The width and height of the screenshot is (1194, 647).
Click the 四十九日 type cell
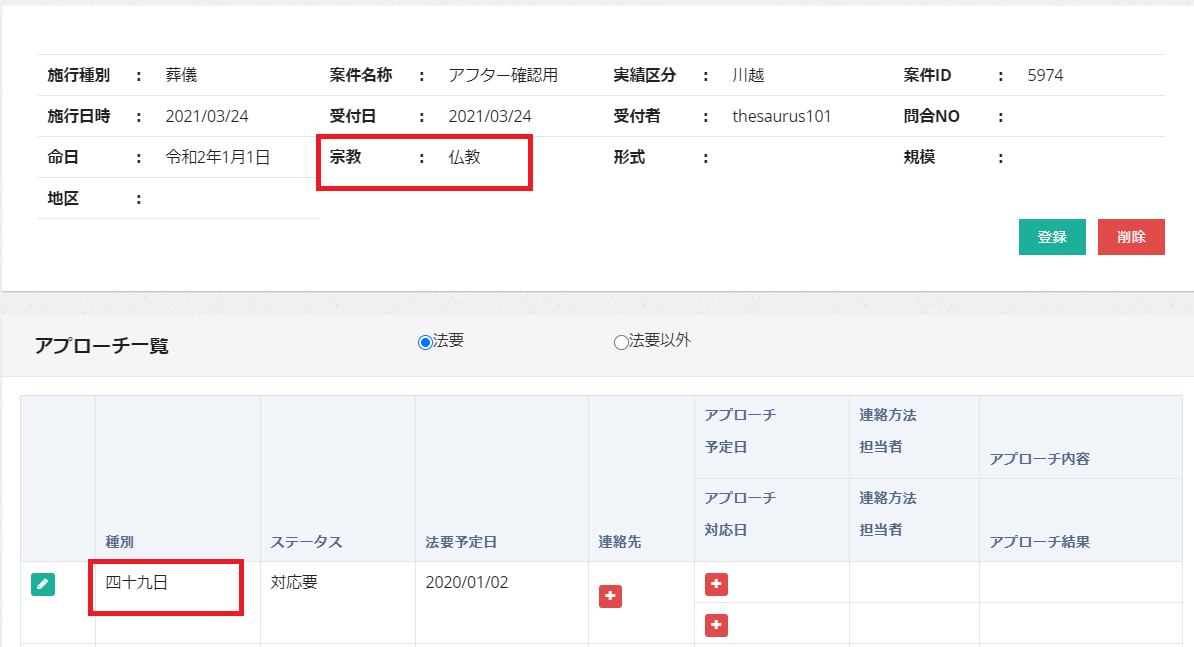tap(137, 582)
